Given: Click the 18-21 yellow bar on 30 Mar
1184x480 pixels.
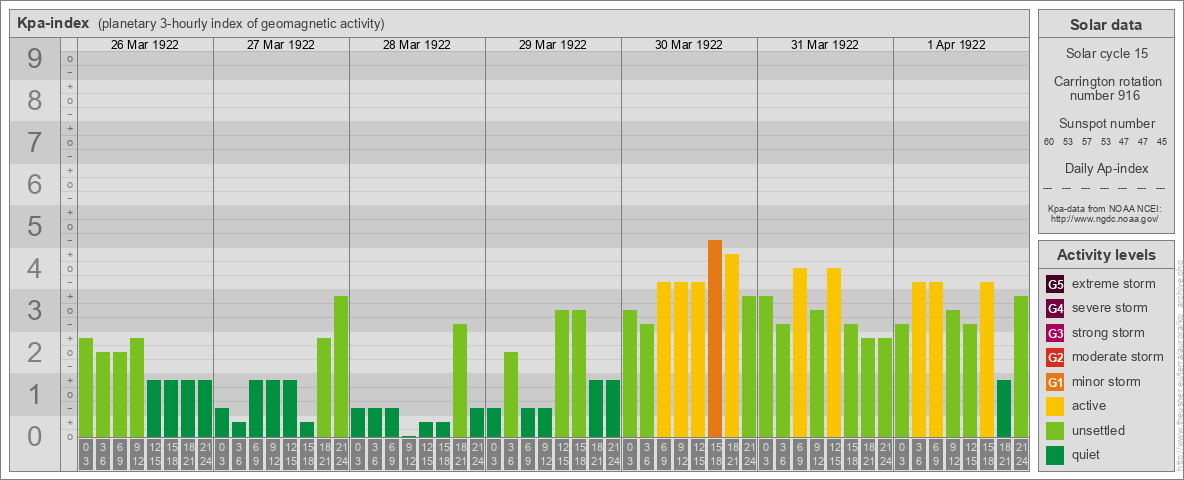Looking at the screenshot, I should (732, 346).
